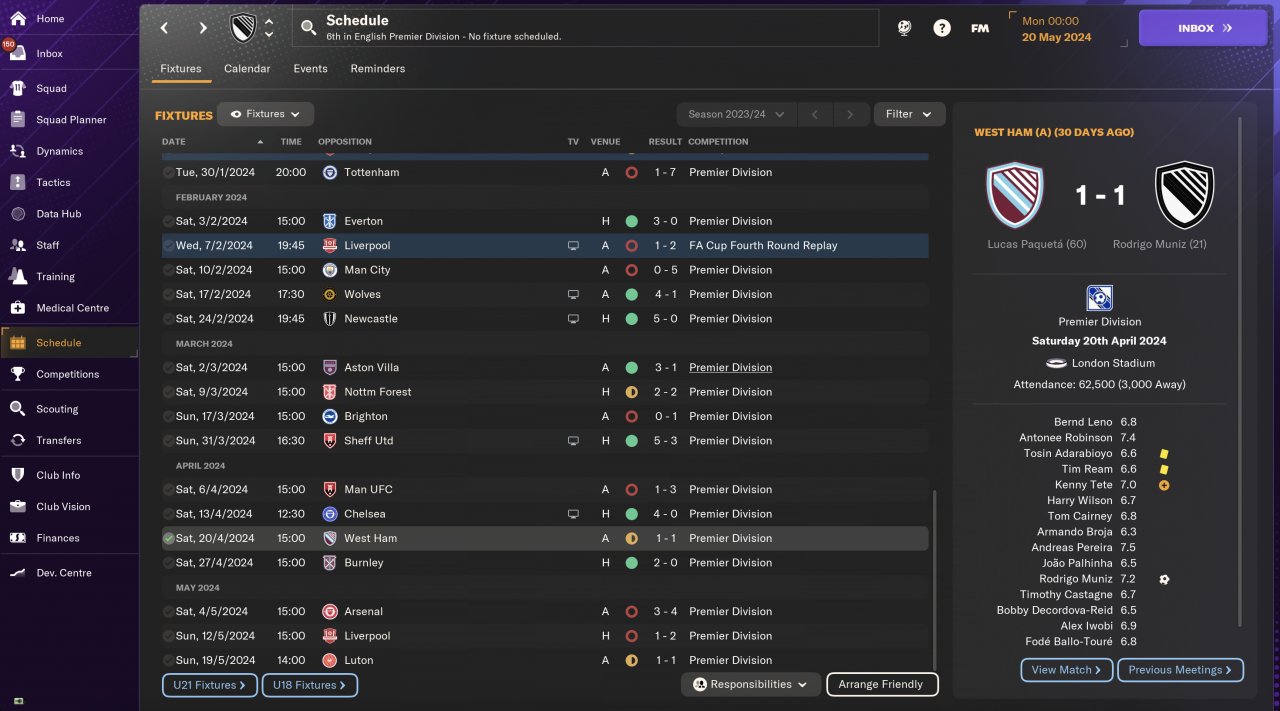Toggle the selected West Ham fixture checkmark
The height and width of the screenshot is (711, 1280).
(168, 538)
